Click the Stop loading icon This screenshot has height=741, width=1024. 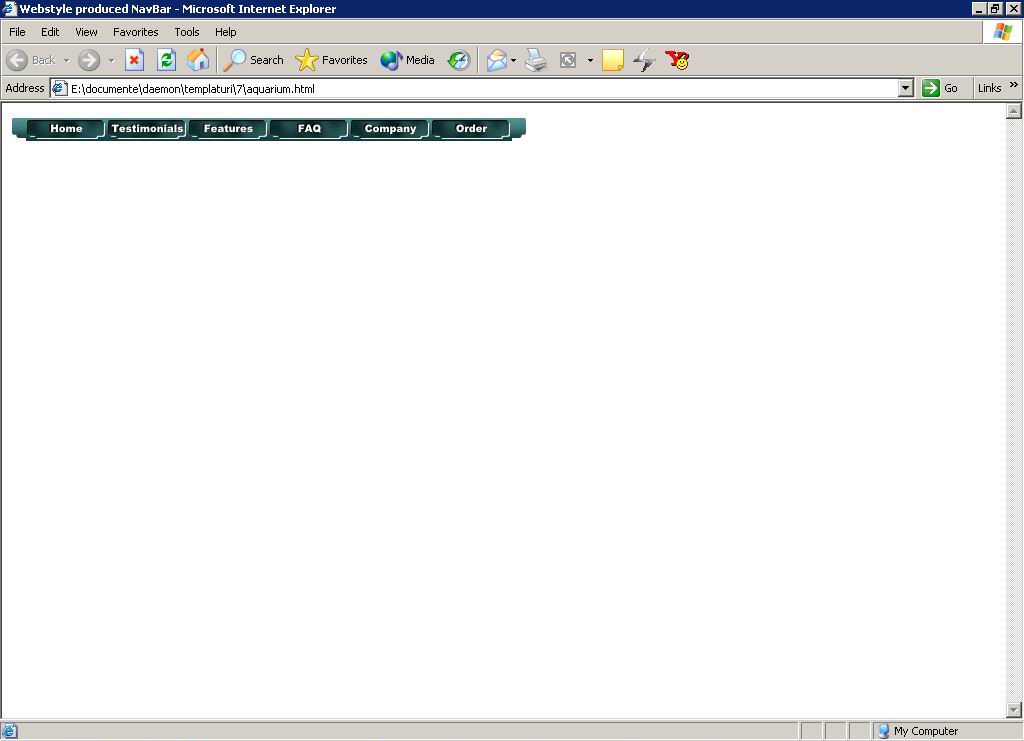(x=134, y=60)
